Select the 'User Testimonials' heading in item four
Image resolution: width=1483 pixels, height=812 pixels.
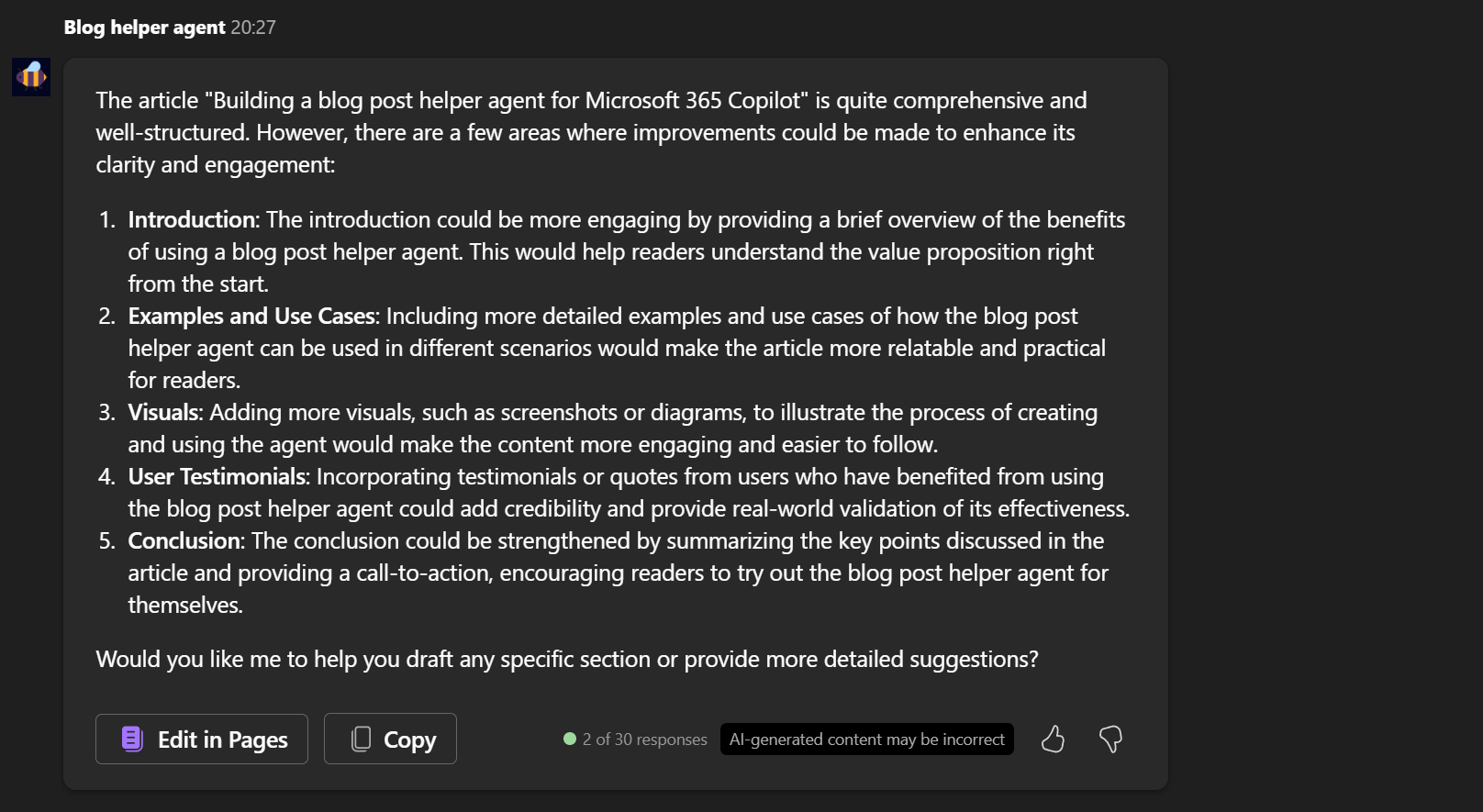(x=217, y=476)
